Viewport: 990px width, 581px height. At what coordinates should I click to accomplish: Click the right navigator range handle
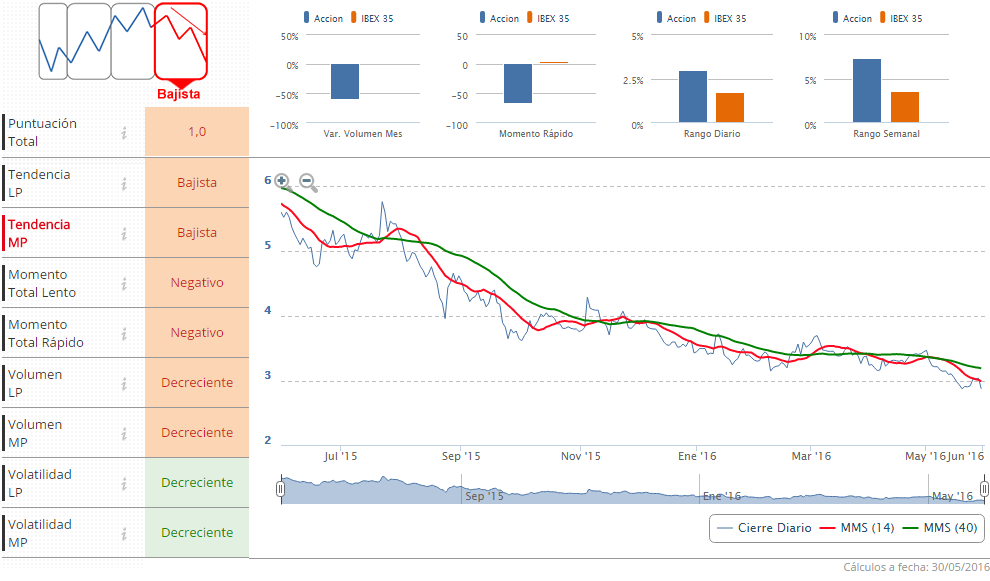(x=984, y=489)
